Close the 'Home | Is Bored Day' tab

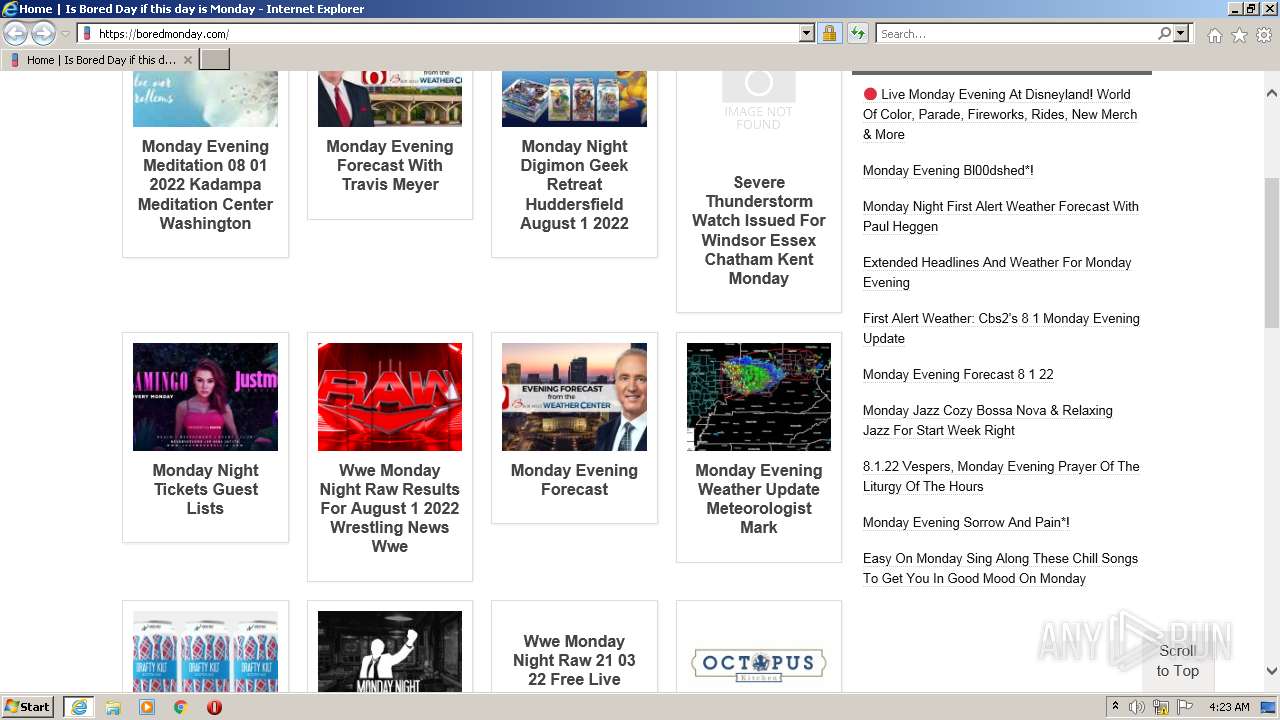[x=187, y=60]
